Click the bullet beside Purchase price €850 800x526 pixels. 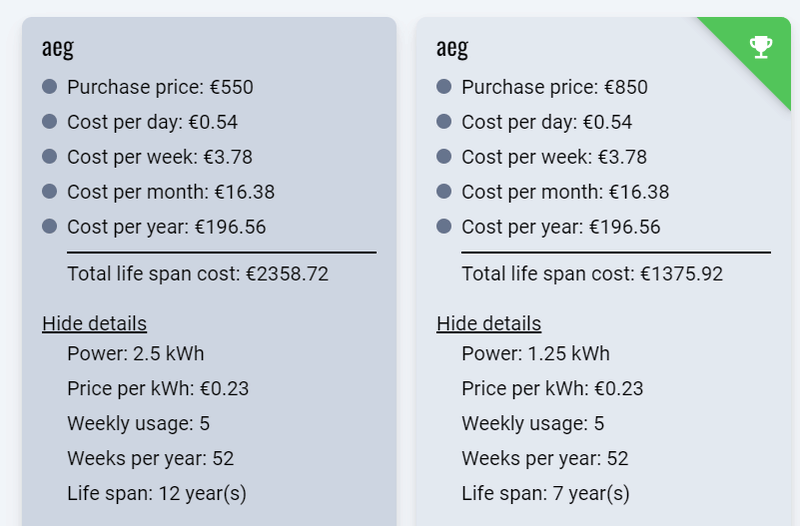pos(444,87)
